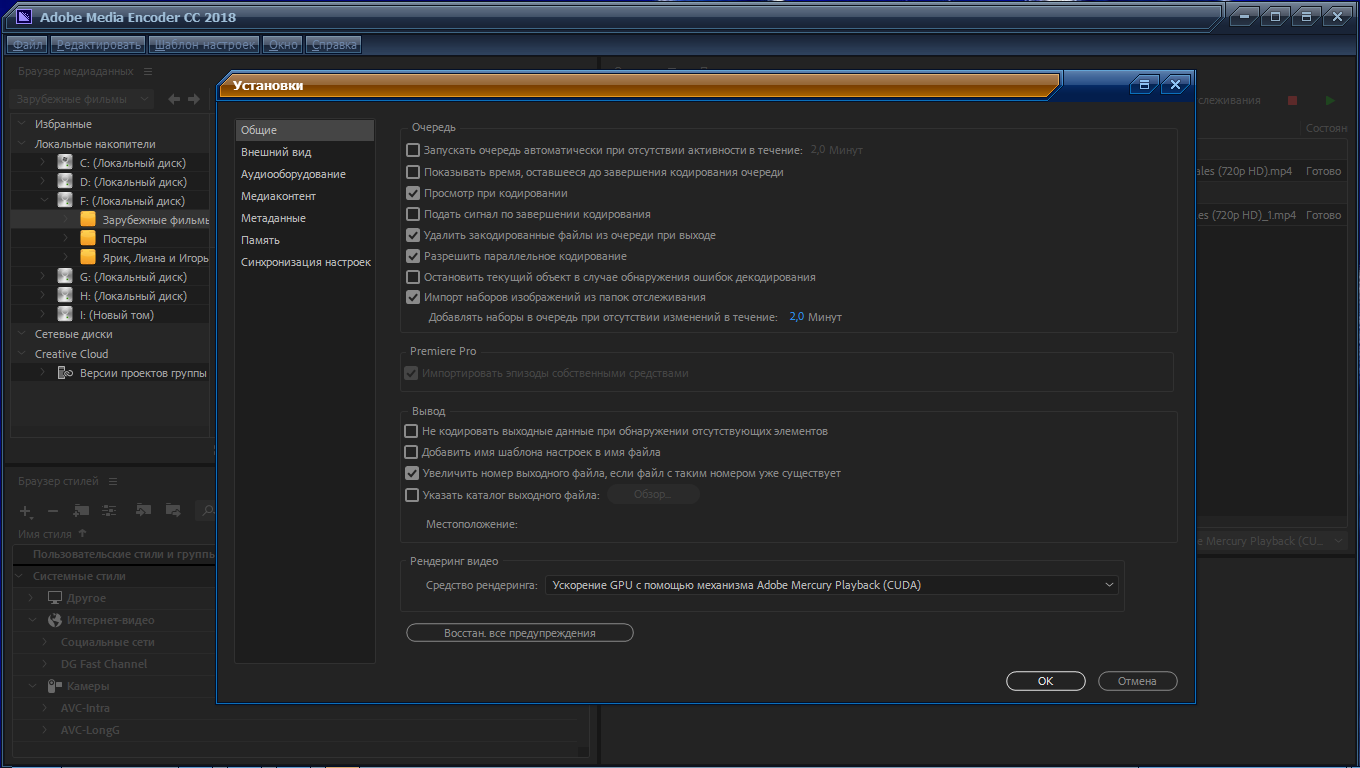
Task: Open the Media Browser panel menu icon
Action: tap(148, 72)
